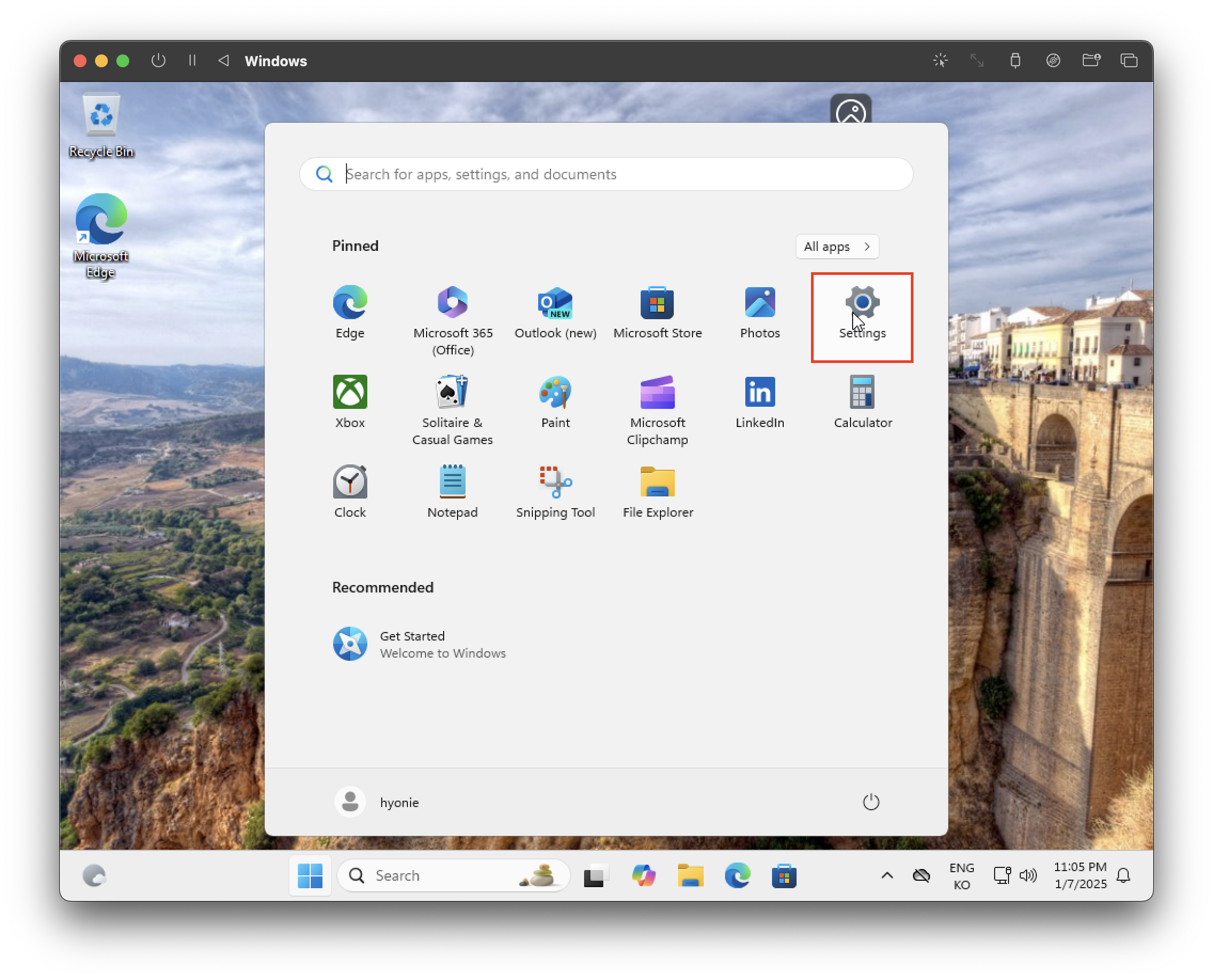Click the Windows Start button
1213x980 pixels.
coord(310,875)
